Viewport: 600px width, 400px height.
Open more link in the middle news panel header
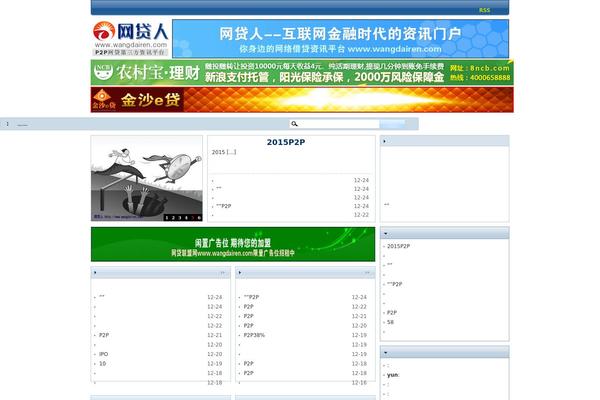coord(367,273)
